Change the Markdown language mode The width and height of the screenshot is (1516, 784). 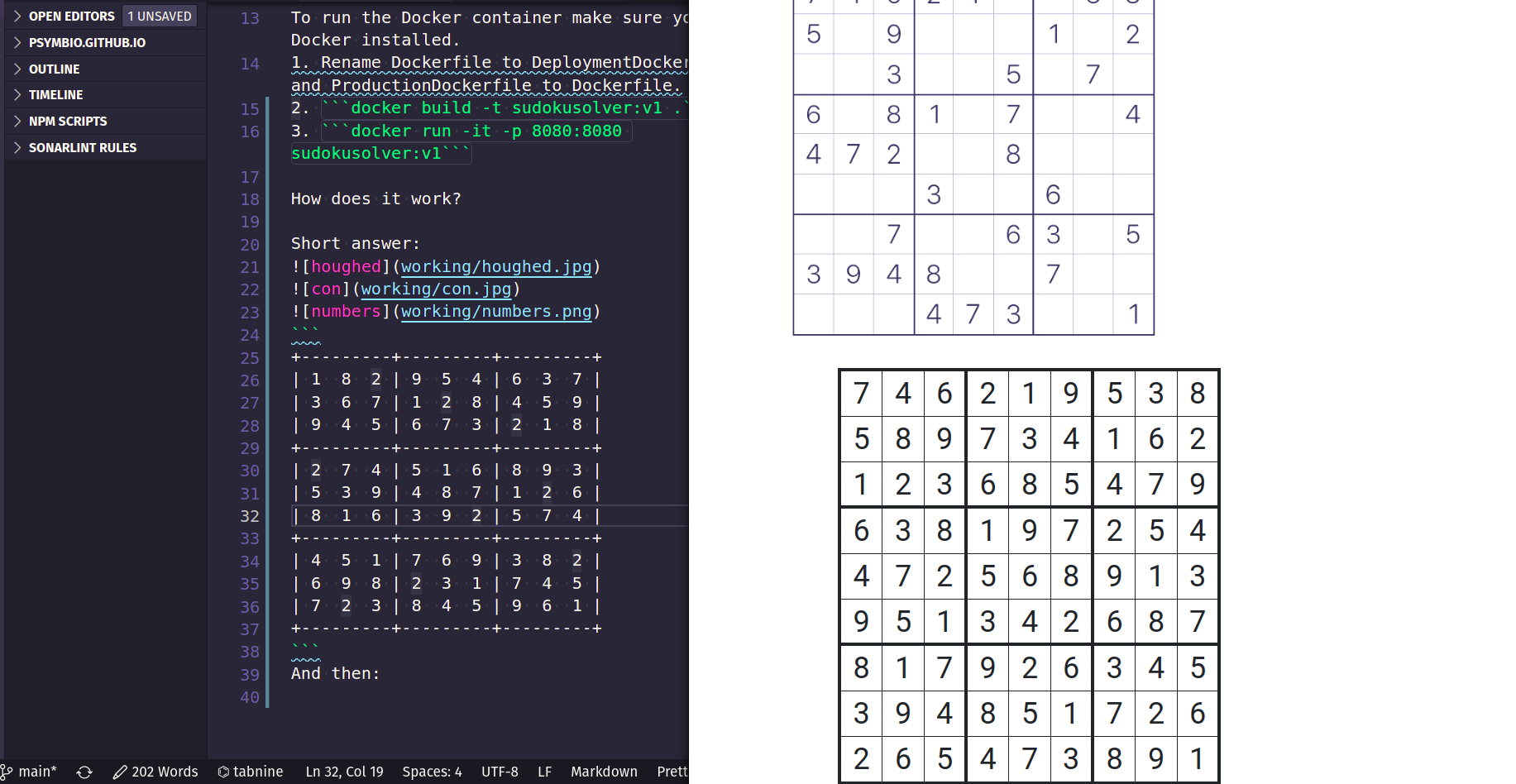[605, 772]
